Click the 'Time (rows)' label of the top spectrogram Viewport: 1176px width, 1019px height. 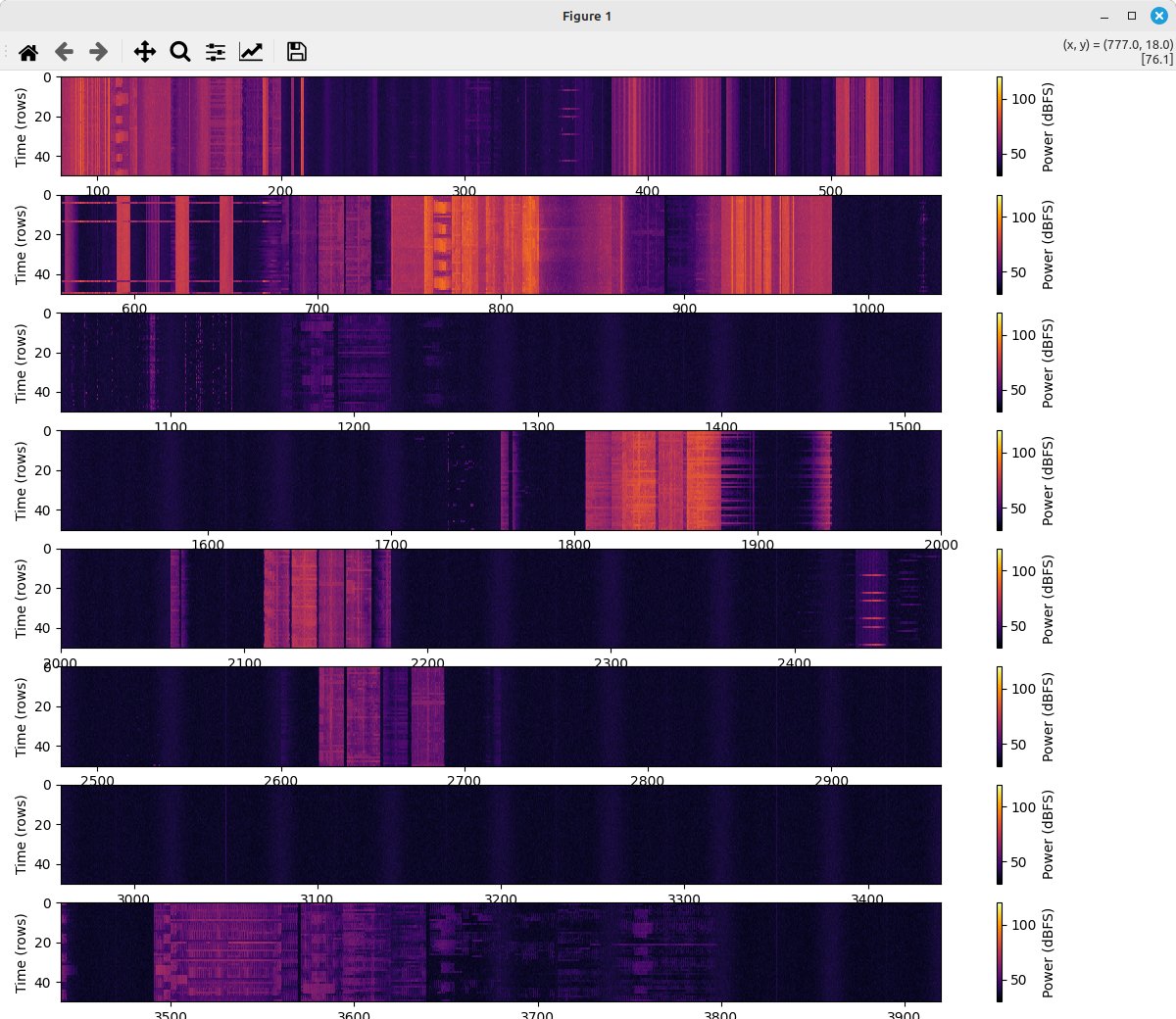22,126
